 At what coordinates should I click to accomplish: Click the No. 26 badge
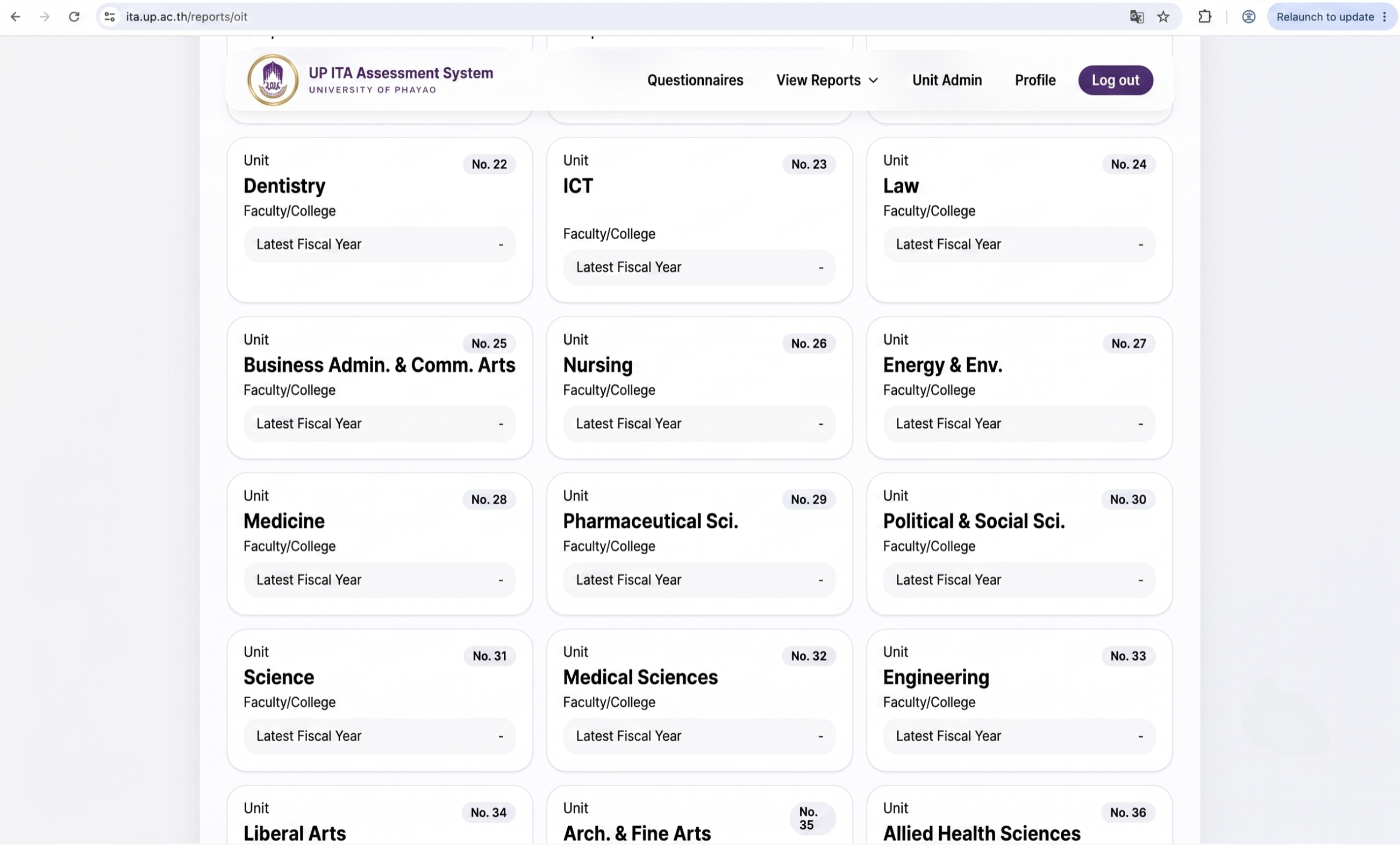(x=809, y=343)
